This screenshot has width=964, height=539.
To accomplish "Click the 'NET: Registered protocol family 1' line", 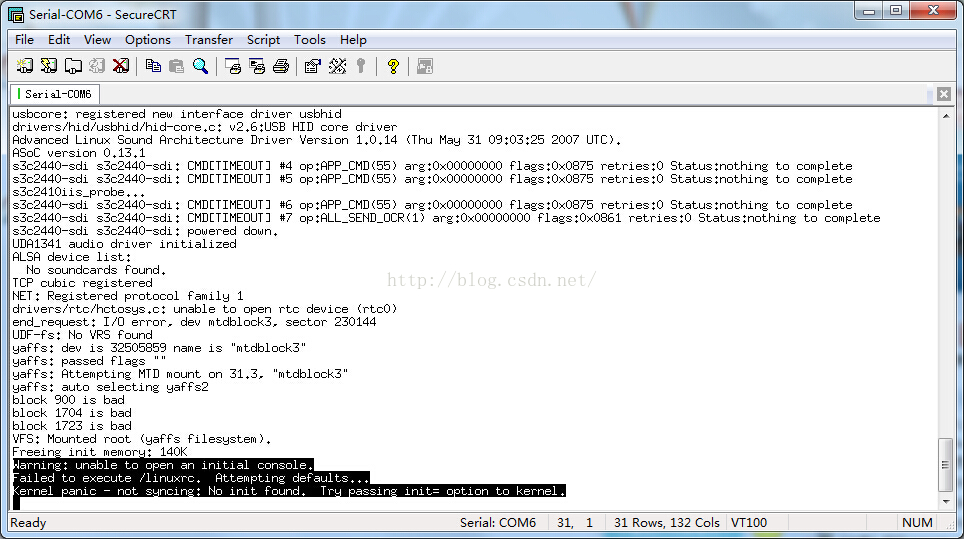I will (127, 296).
